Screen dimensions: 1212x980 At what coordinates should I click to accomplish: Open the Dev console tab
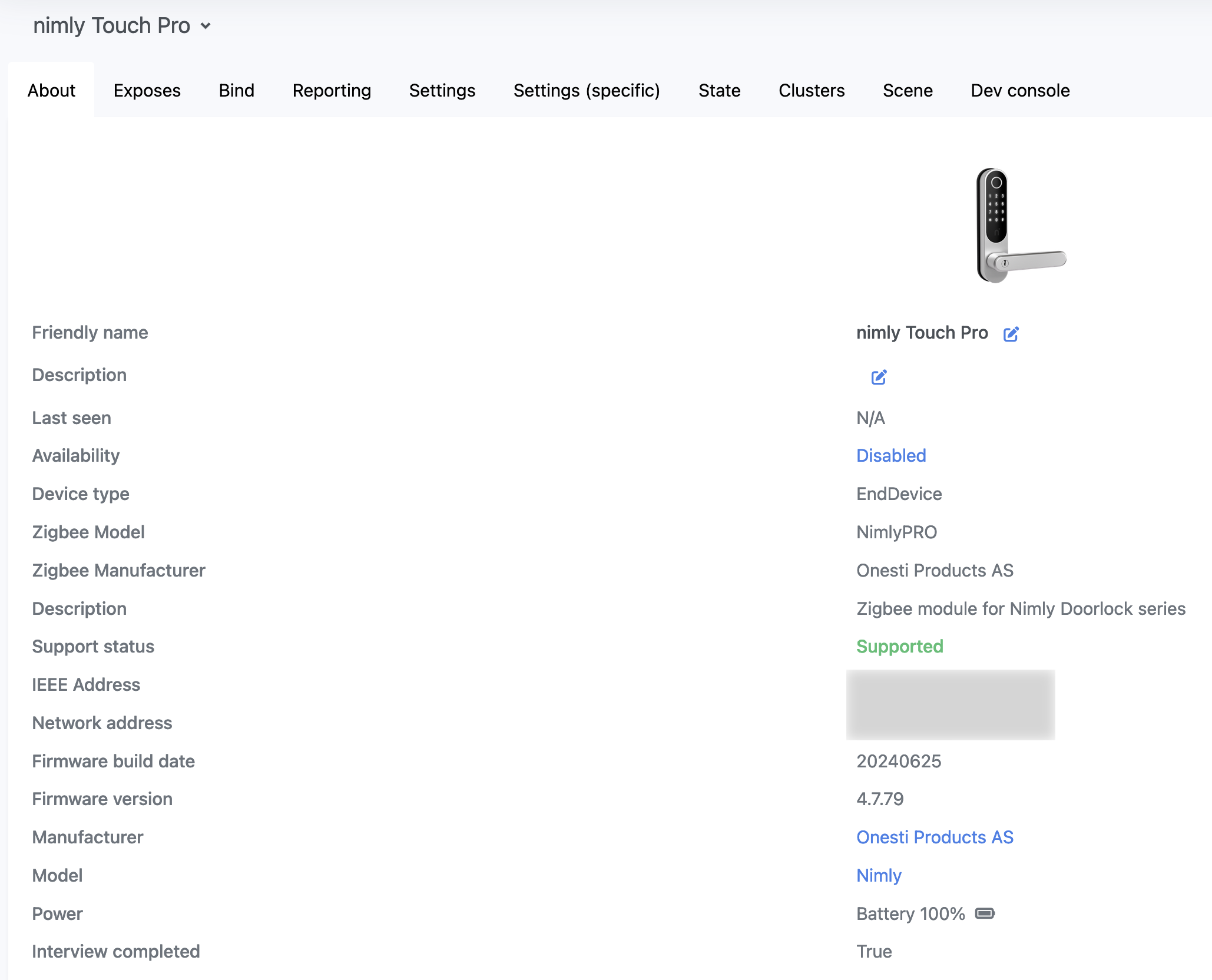point(1020,90)
